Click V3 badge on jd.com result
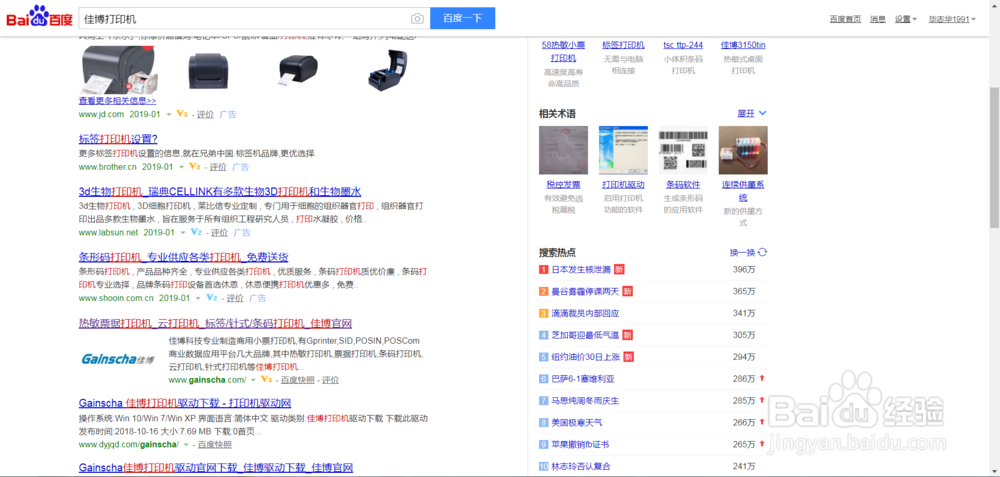Screen dimensions: 1000x477 [x=182, y=114]
